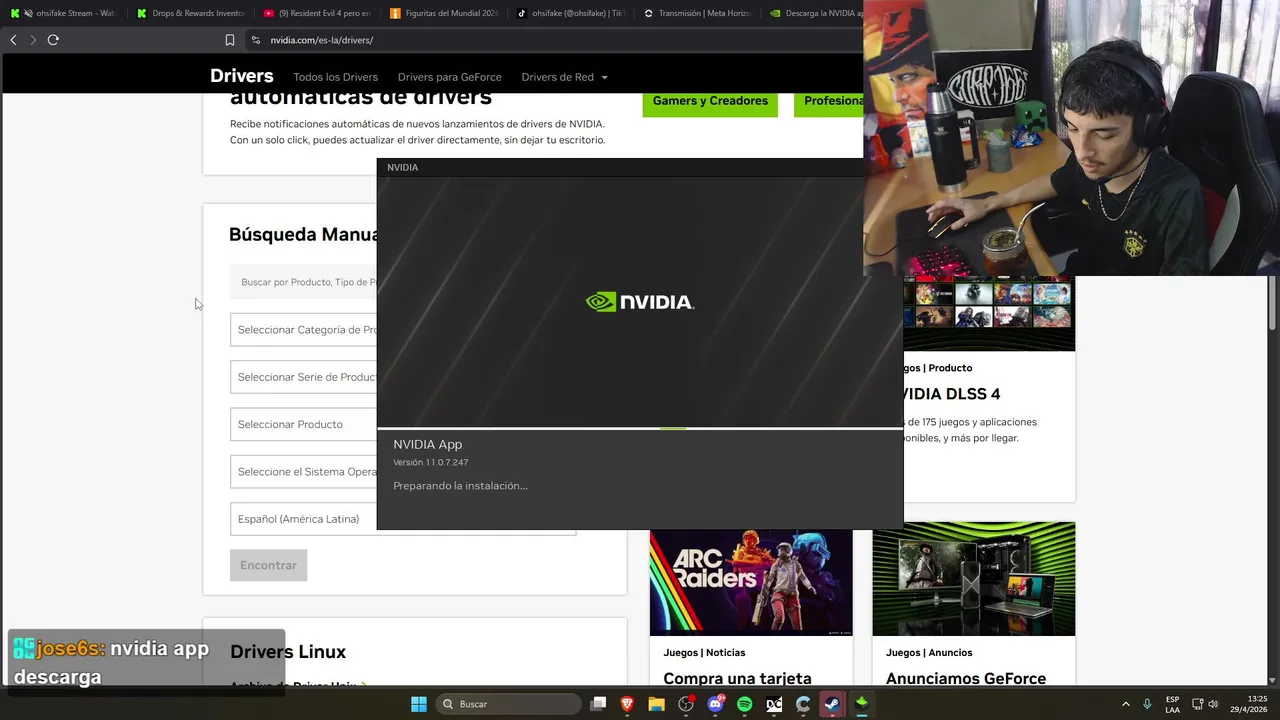Image resolution: width=1280 pixels, height=720 pixels.
Task: Click the Drivers Linux heading
Action: 288,652
